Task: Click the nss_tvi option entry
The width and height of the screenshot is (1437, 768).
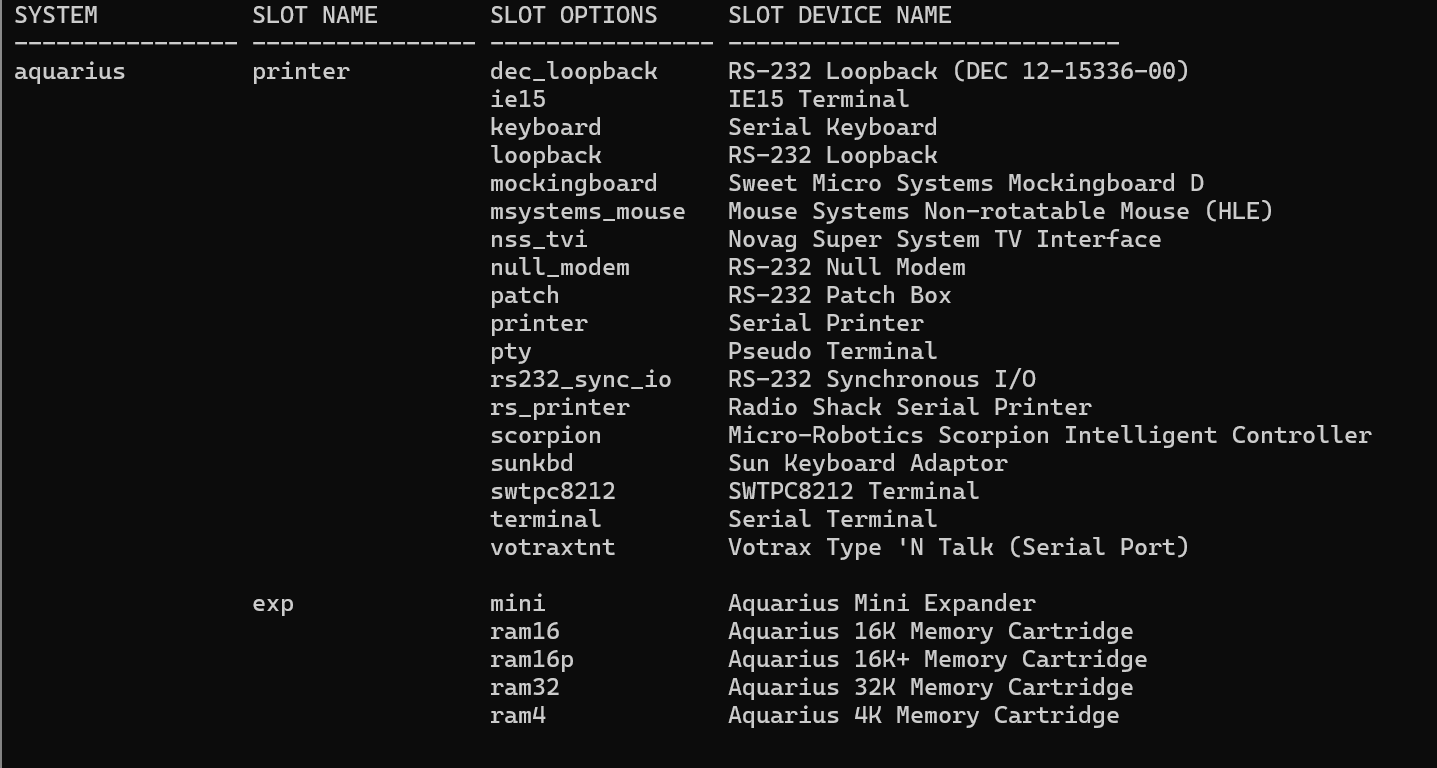Action: tap(539, 239)
